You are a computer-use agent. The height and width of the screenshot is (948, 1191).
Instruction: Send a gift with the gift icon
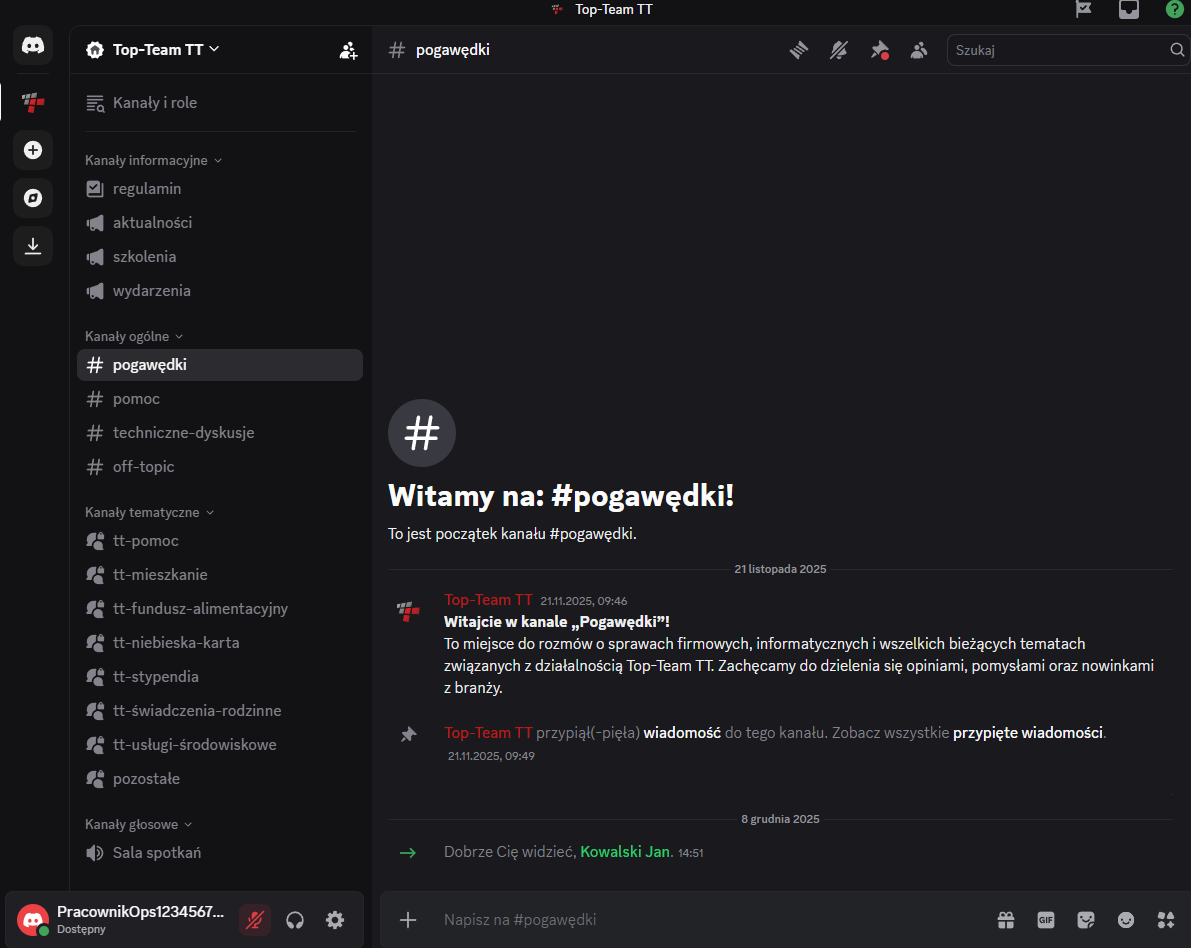pyautogui.click(x=1006, y=920)
